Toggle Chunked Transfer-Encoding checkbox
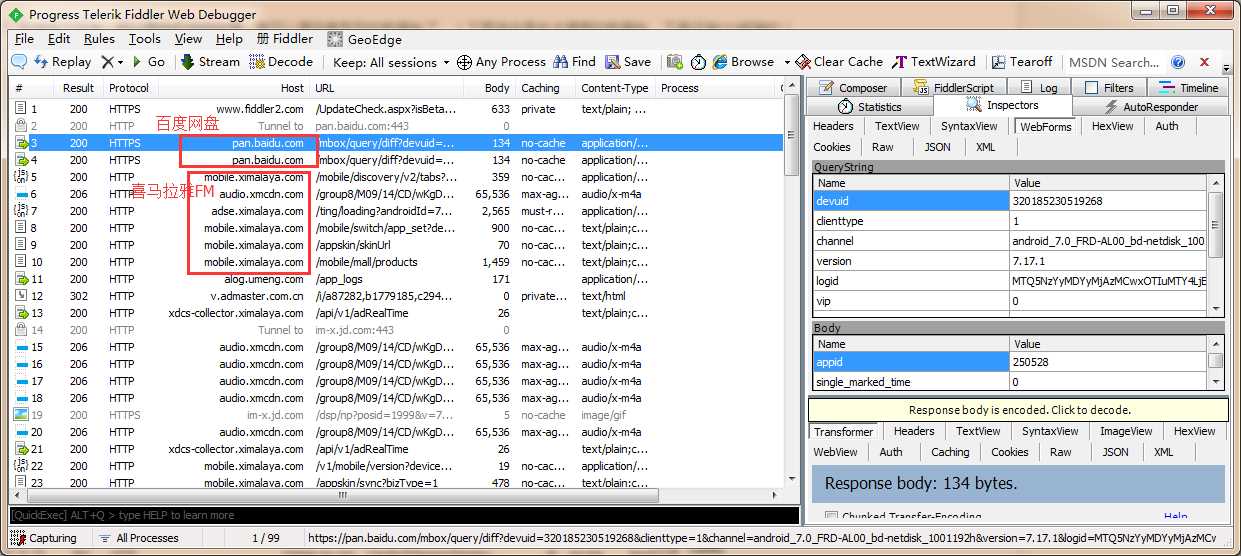The image size is (1241, 556). (x=831, y=517)
